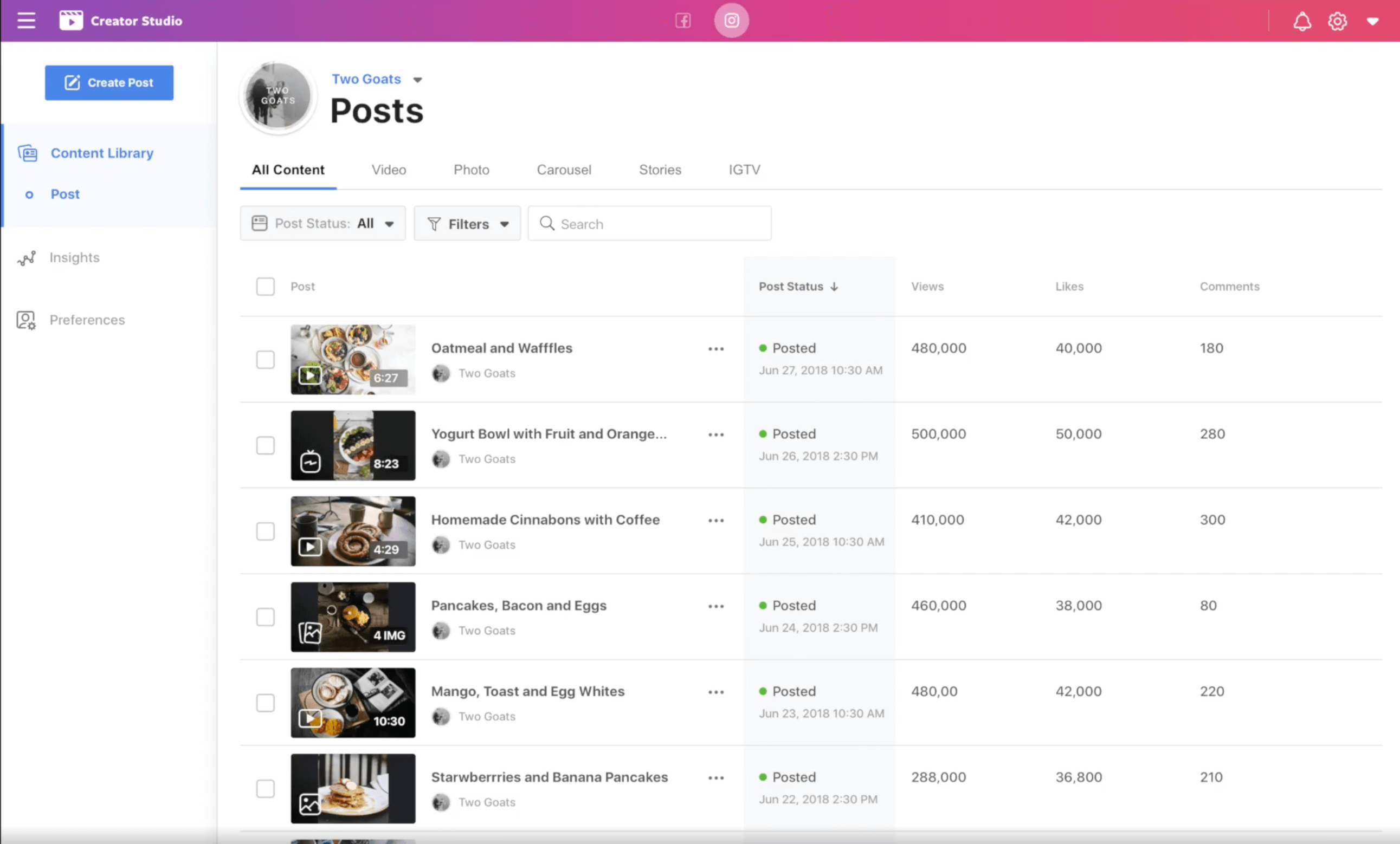Toggle the select-all posts checkbox
Screen dimensions: 1400x844
(x=266, y=286)
